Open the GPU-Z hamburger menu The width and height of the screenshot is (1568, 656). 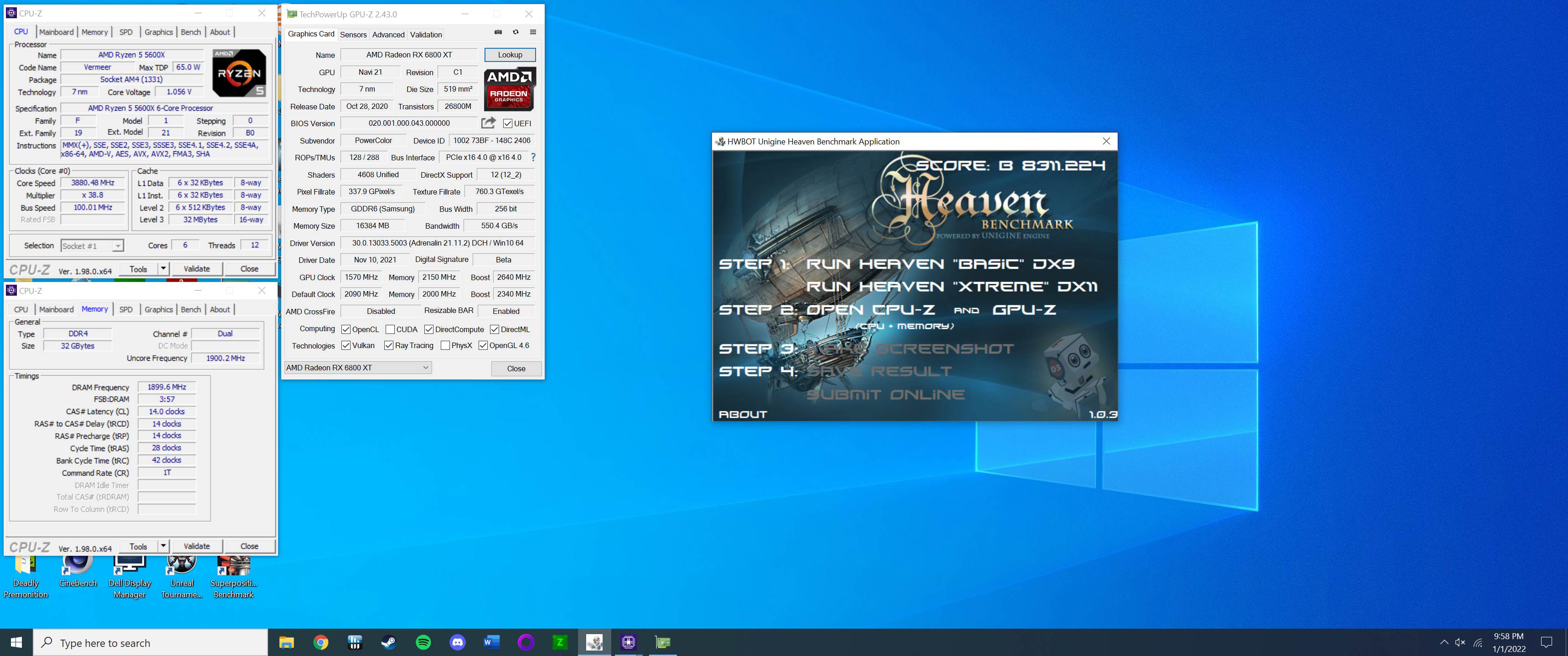click(532, 32)
